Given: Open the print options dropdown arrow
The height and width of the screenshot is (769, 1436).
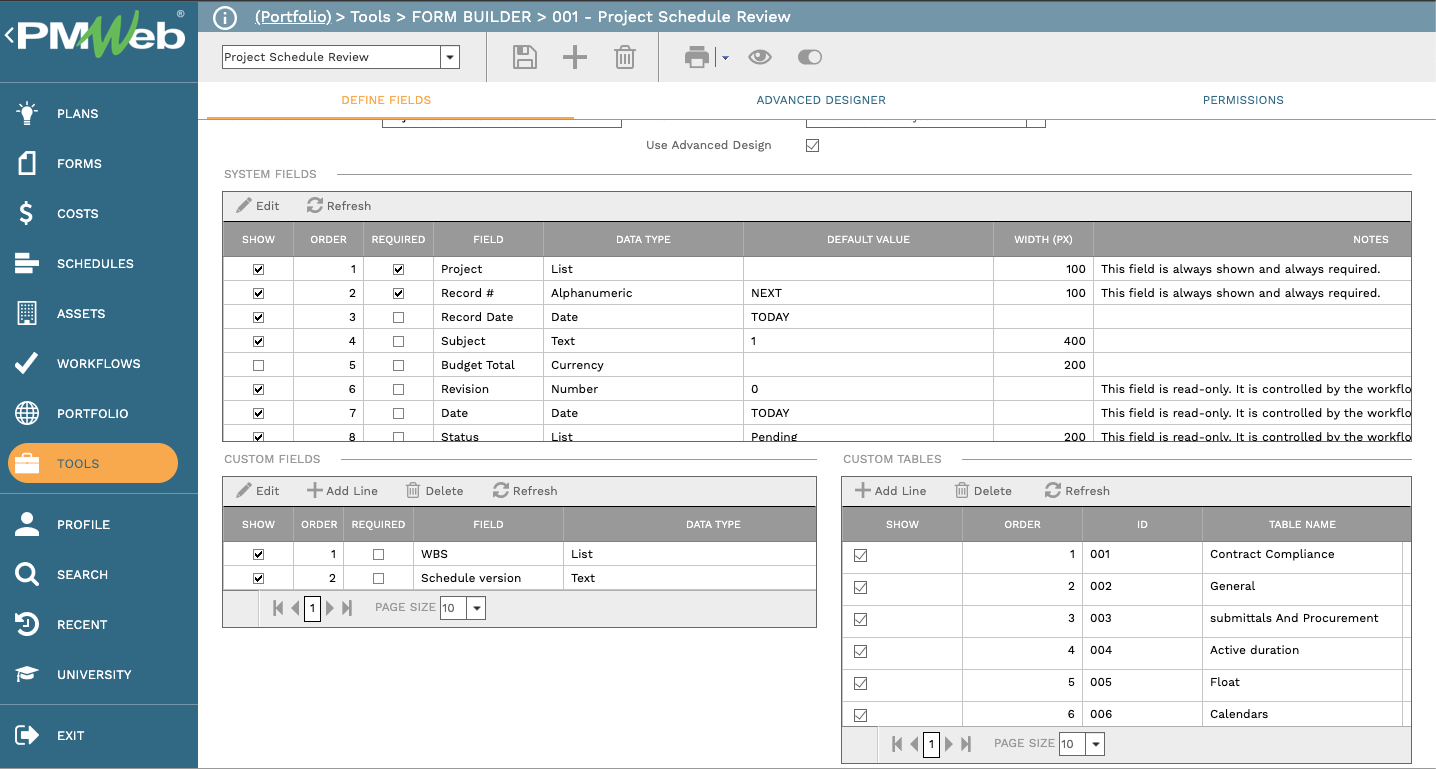Looking at the screenshot, I should coord(725,58).
